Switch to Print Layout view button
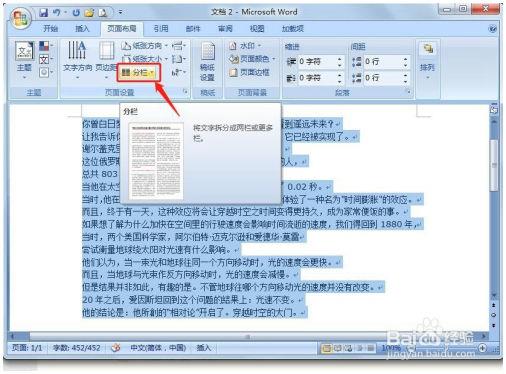Screen dimensions: 506x374 coord(326,348)
